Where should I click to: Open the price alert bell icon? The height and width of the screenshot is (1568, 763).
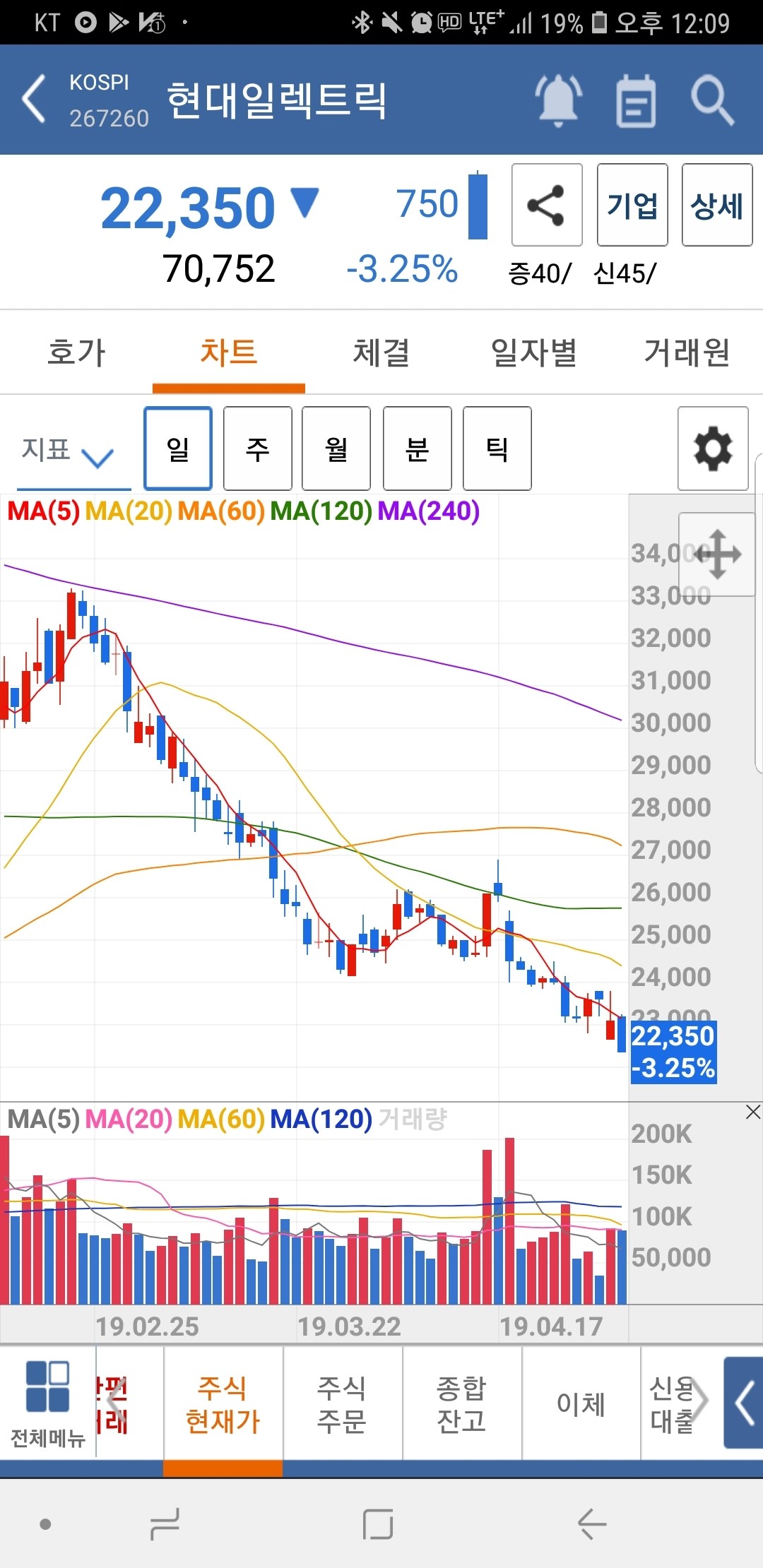558,100
